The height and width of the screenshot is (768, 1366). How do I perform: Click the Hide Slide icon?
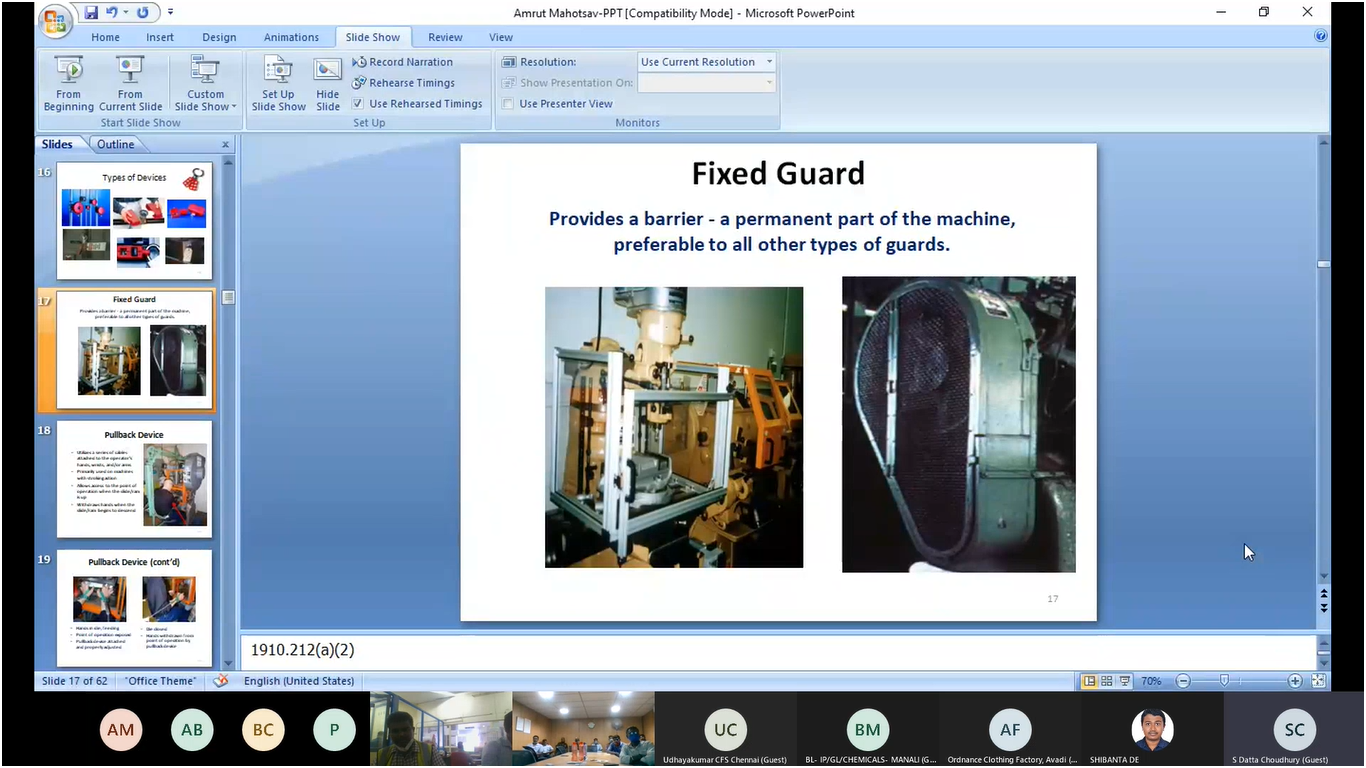[x=328, y=83]
